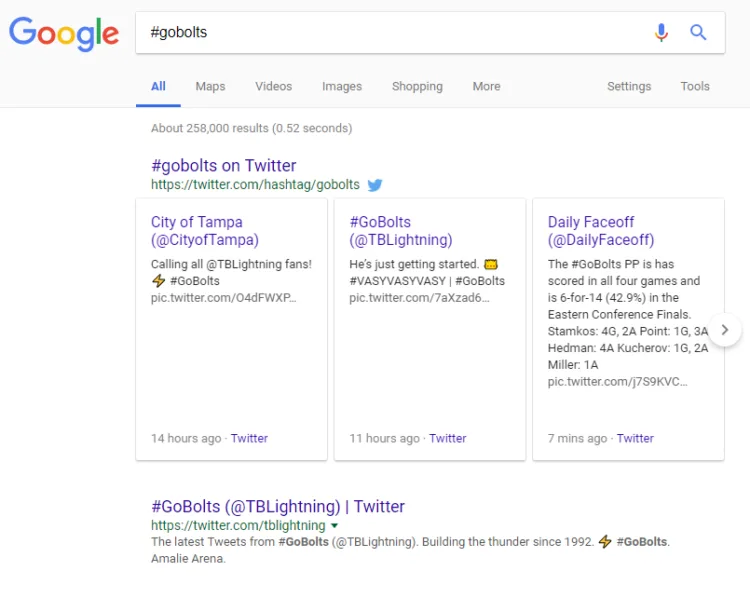Click 'Eastern Conference Finals.' tweet text
Image resolution: width=750 pixels, height=598 pixels.
pyautogui.click(x=619, y=314)
